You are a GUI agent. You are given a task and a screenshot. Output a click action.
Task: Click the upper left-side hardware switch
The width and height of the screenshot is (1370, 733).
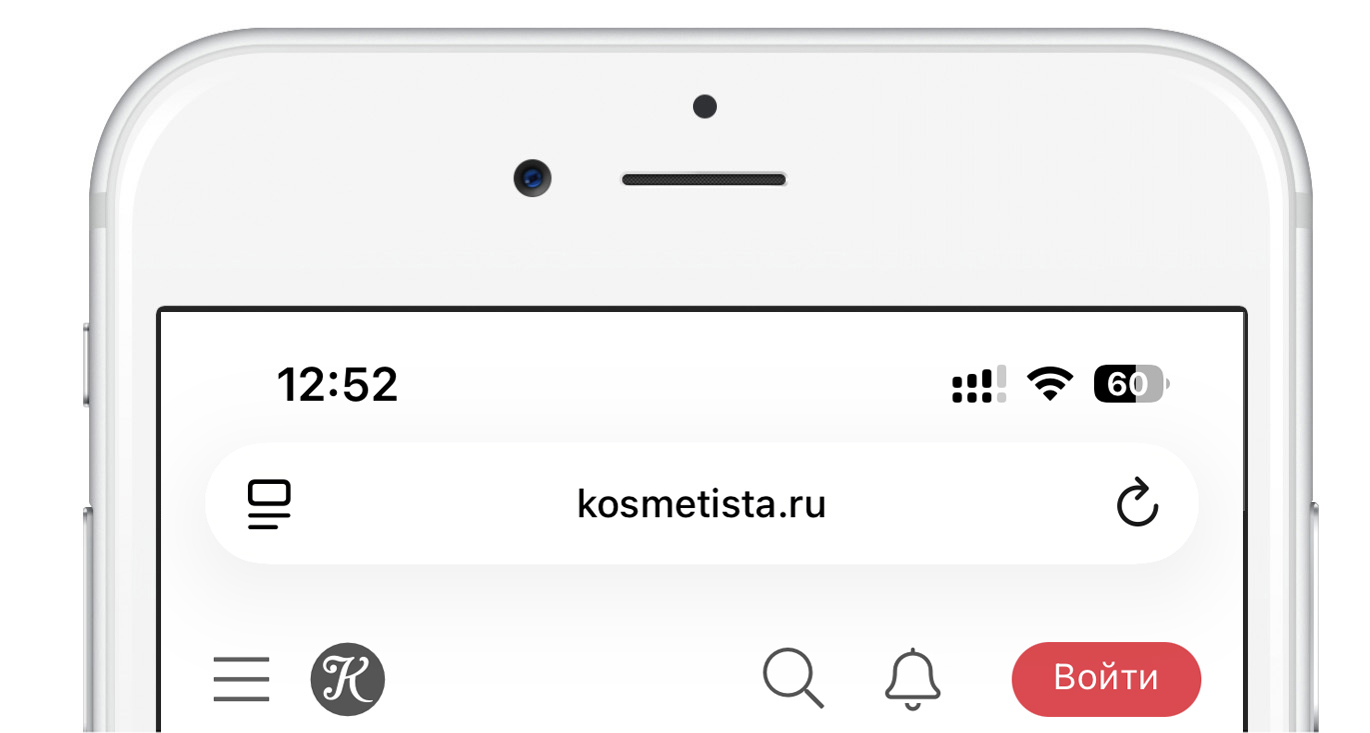87,364
